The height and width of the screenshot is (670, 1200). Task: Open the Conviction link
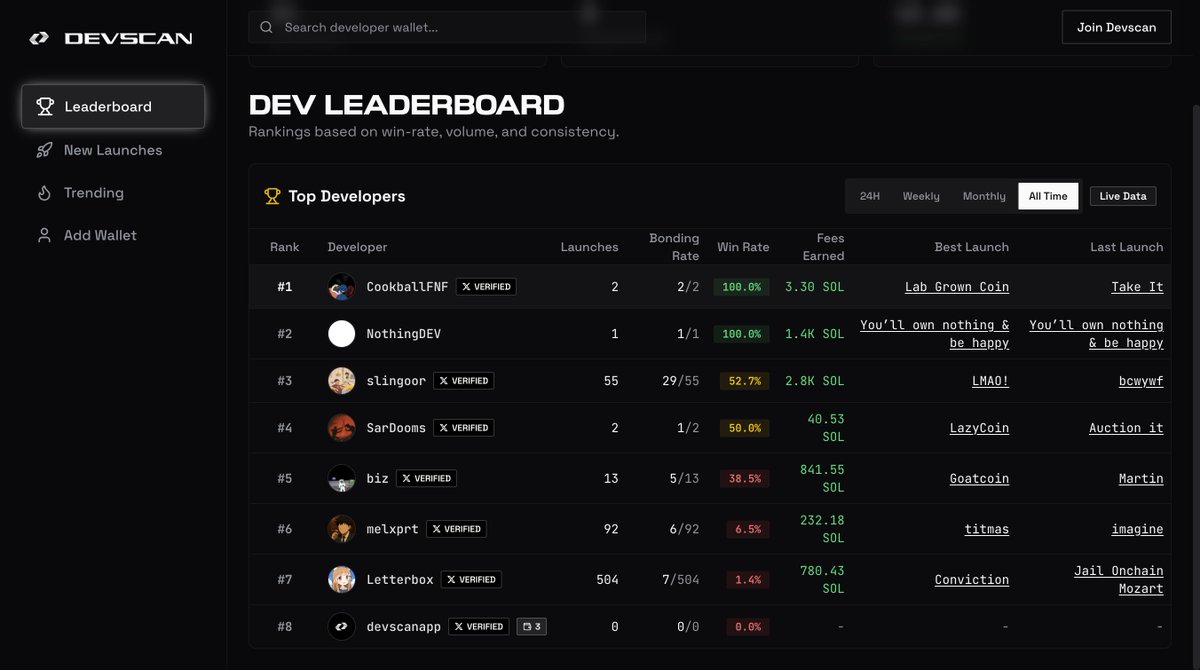pyautogui.click(x=972, y=580)
